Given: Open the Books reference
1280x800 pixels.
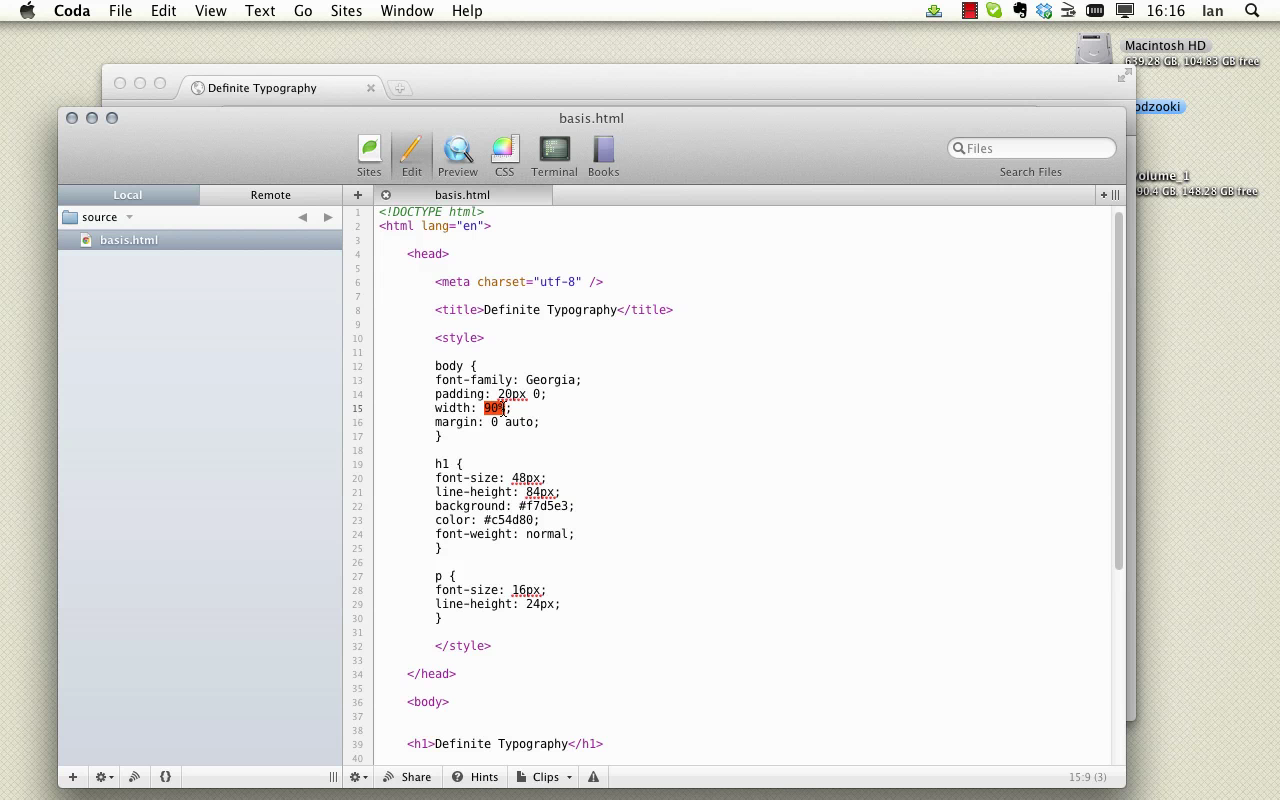Looking at the screenshot, I should tap(603, 156).
